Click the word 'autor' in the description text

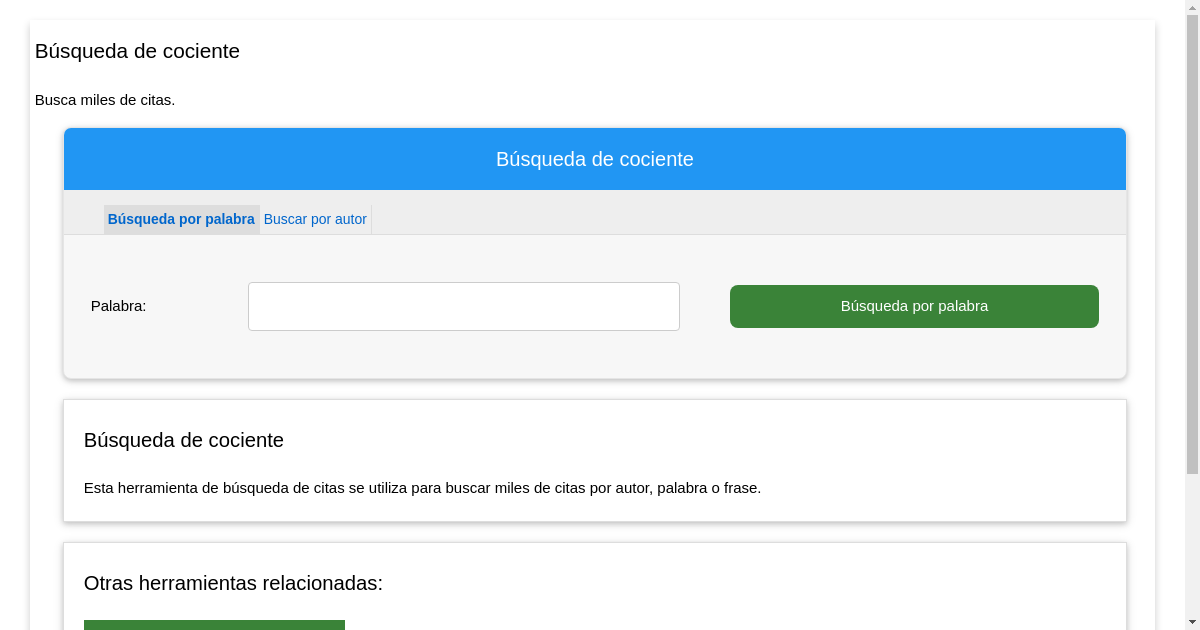click(x=628, y=488)
